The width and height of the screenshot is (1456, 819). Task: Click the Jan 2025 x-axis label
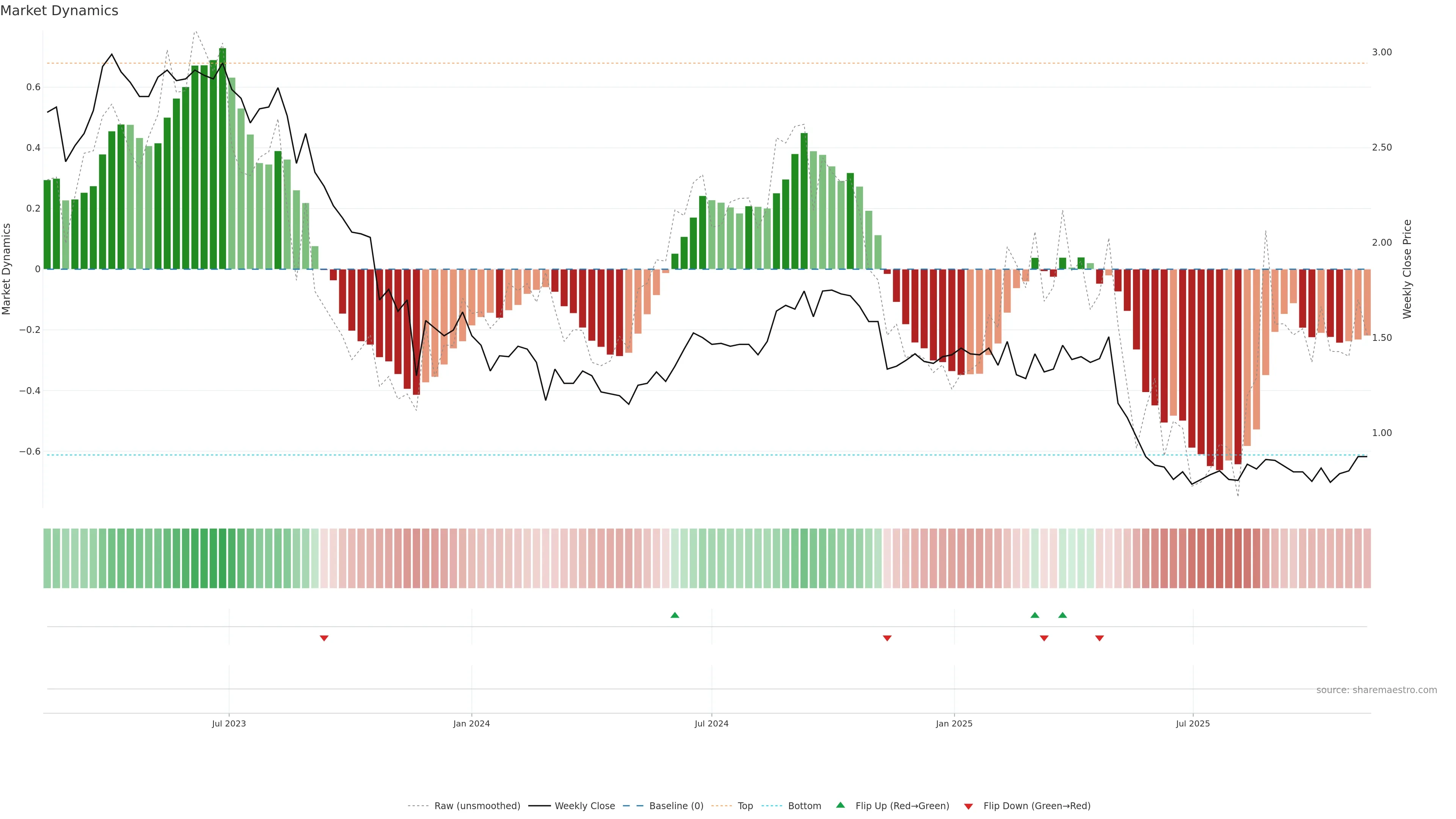coord(954,723)
